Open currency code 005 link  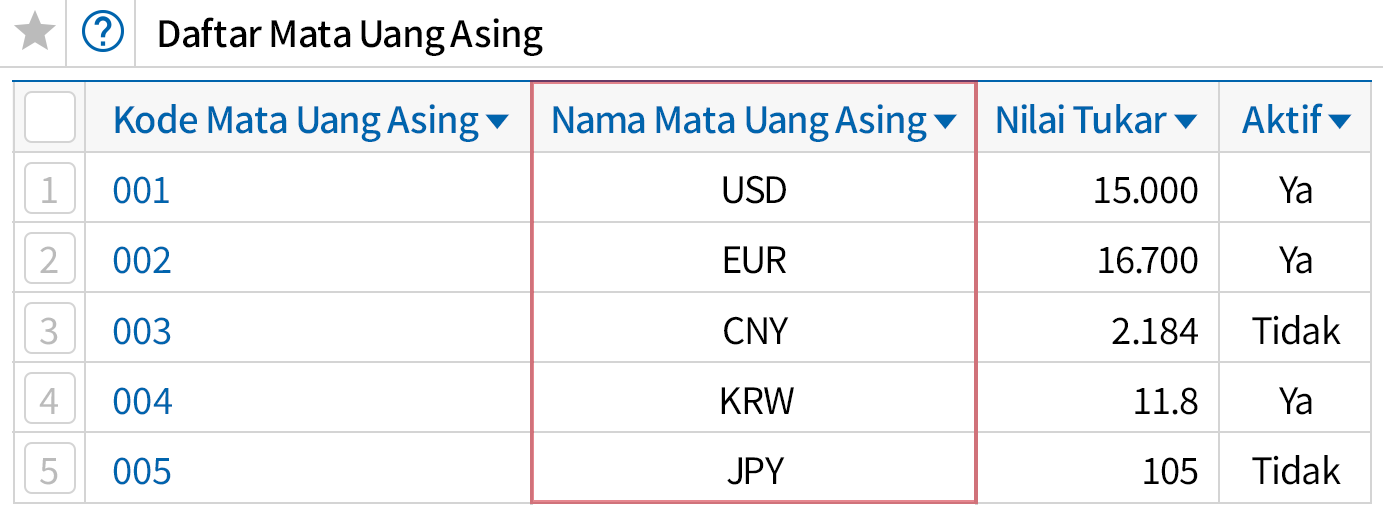tap(142, 471)
